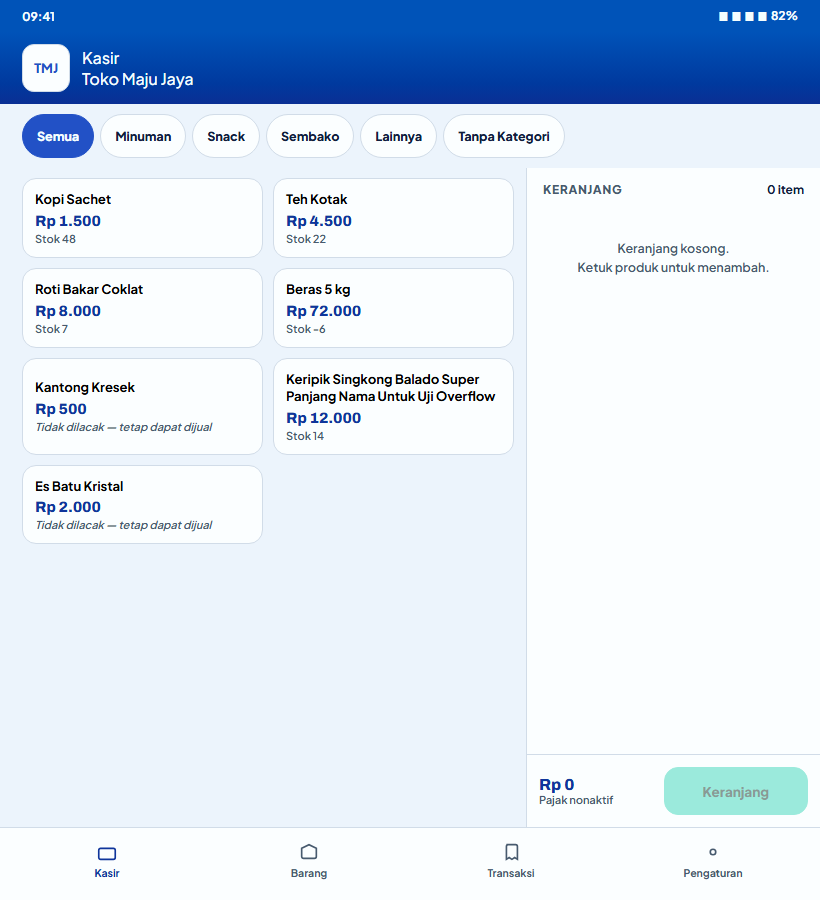Click the Kasir header title
The height and width of the screenshot is (900, 820).
coord(100,58)
